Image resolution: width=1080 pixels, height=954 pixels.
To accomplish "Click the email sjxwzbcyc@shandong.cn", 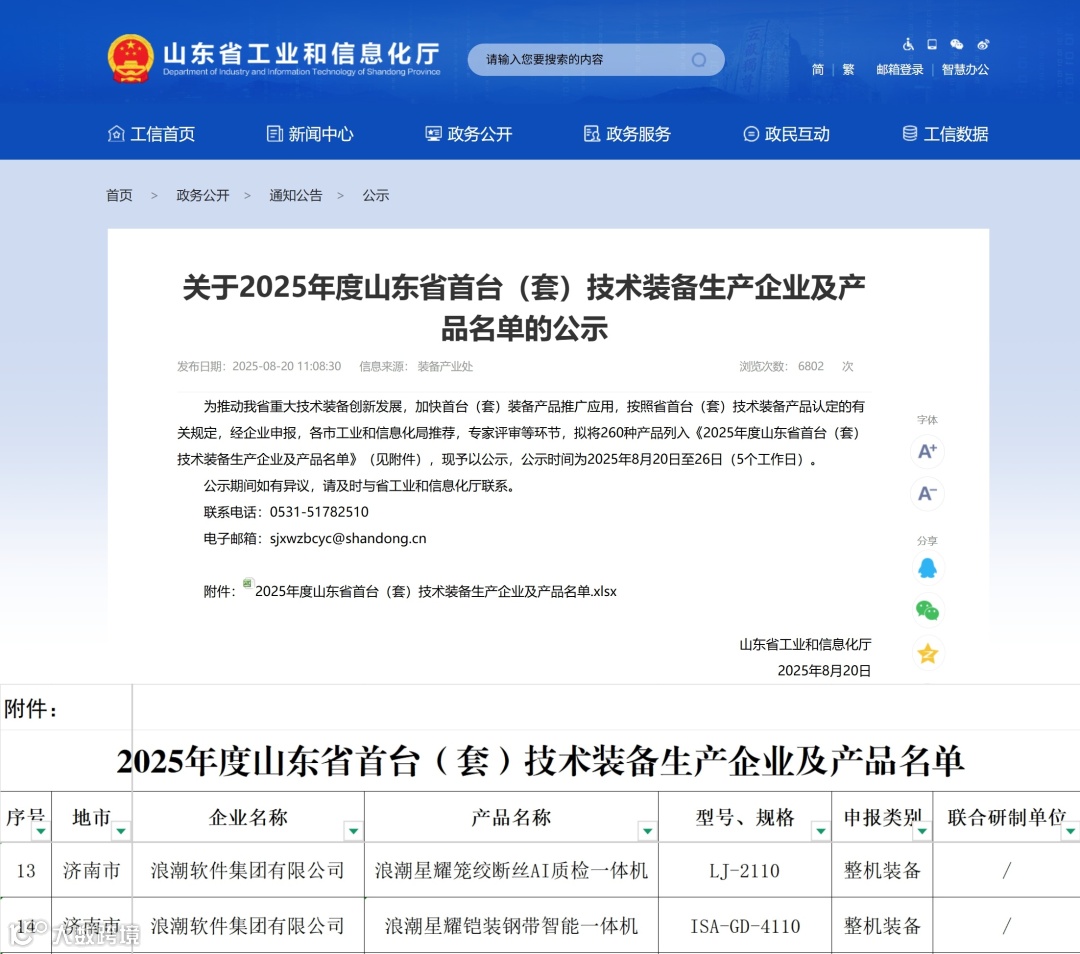I will coord(348,539).
